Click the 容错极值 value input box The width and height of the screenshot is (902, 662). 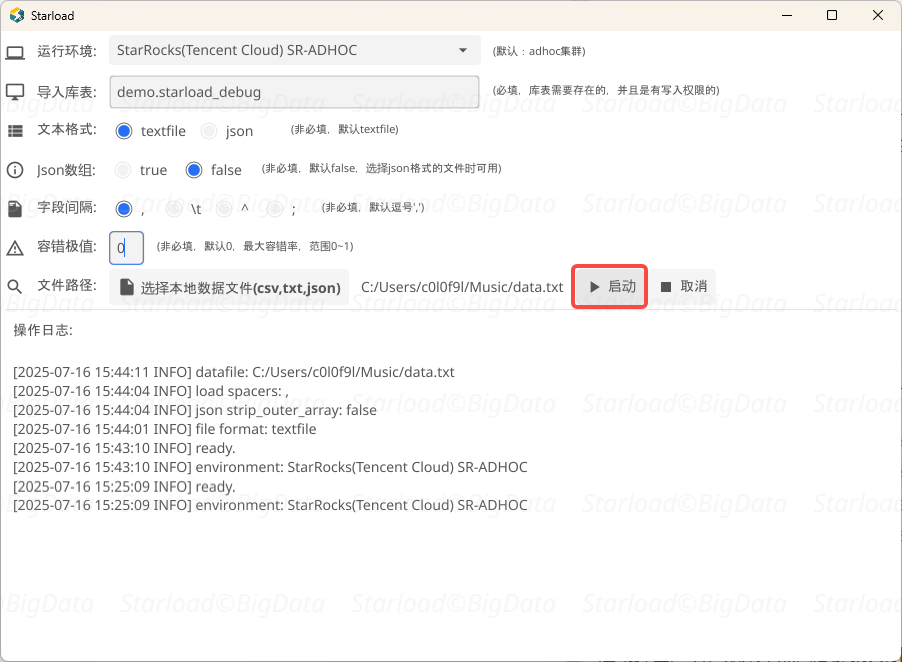click(127, 248)
